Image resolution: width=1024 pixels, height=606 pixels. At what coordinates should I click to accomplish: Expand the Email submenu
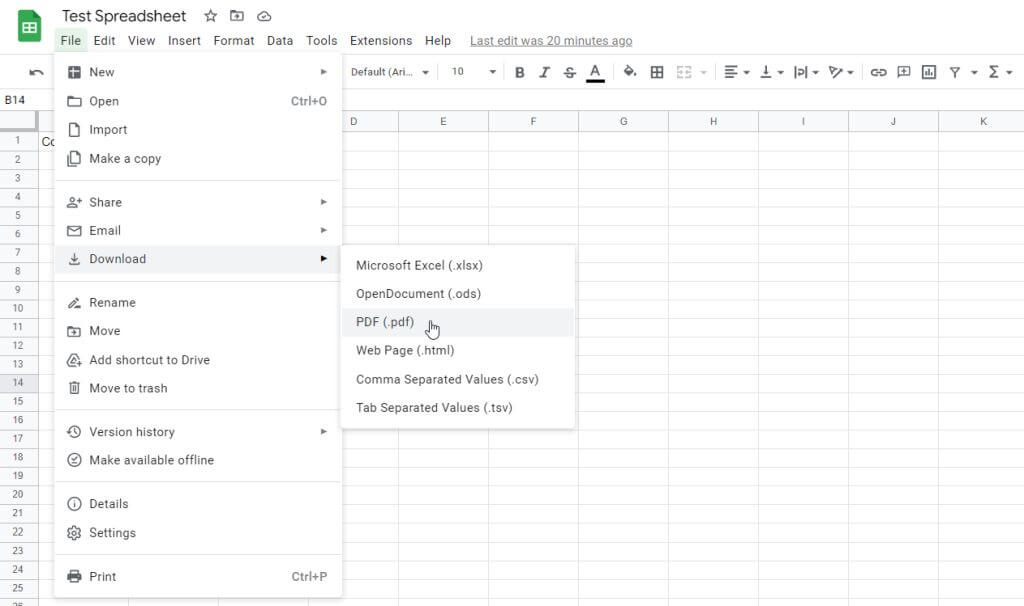coord(198,231)
